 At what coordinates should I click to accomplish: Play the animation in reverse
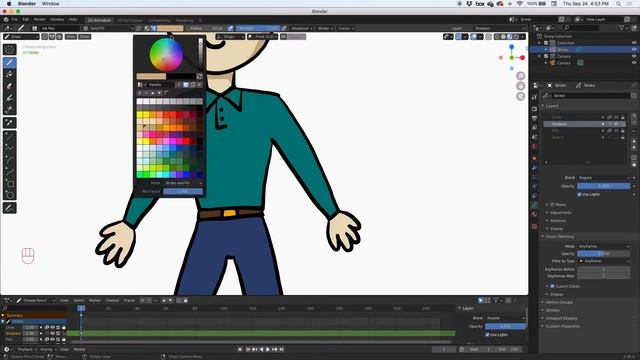pos(261,349)
